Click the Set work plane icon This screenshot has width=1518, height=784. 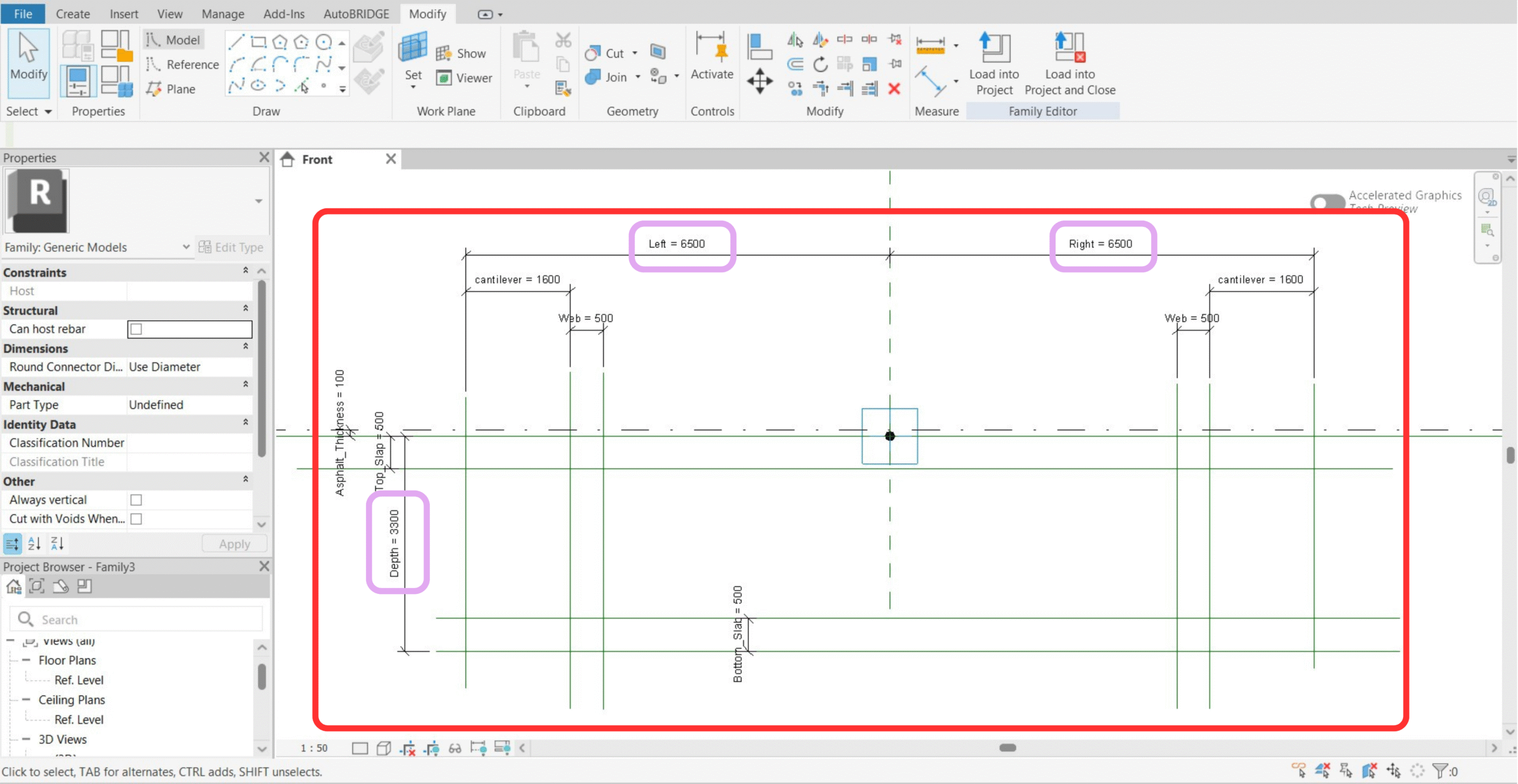413,49
